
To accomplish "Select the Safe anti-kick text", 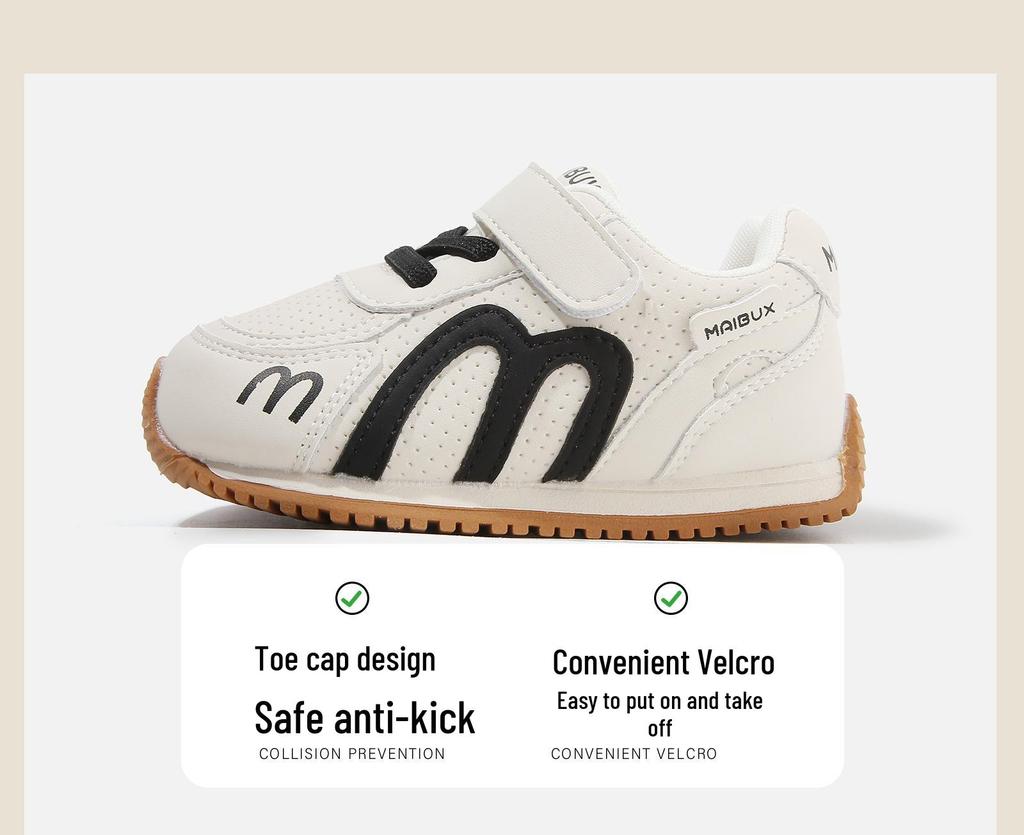I will (364, 717).
